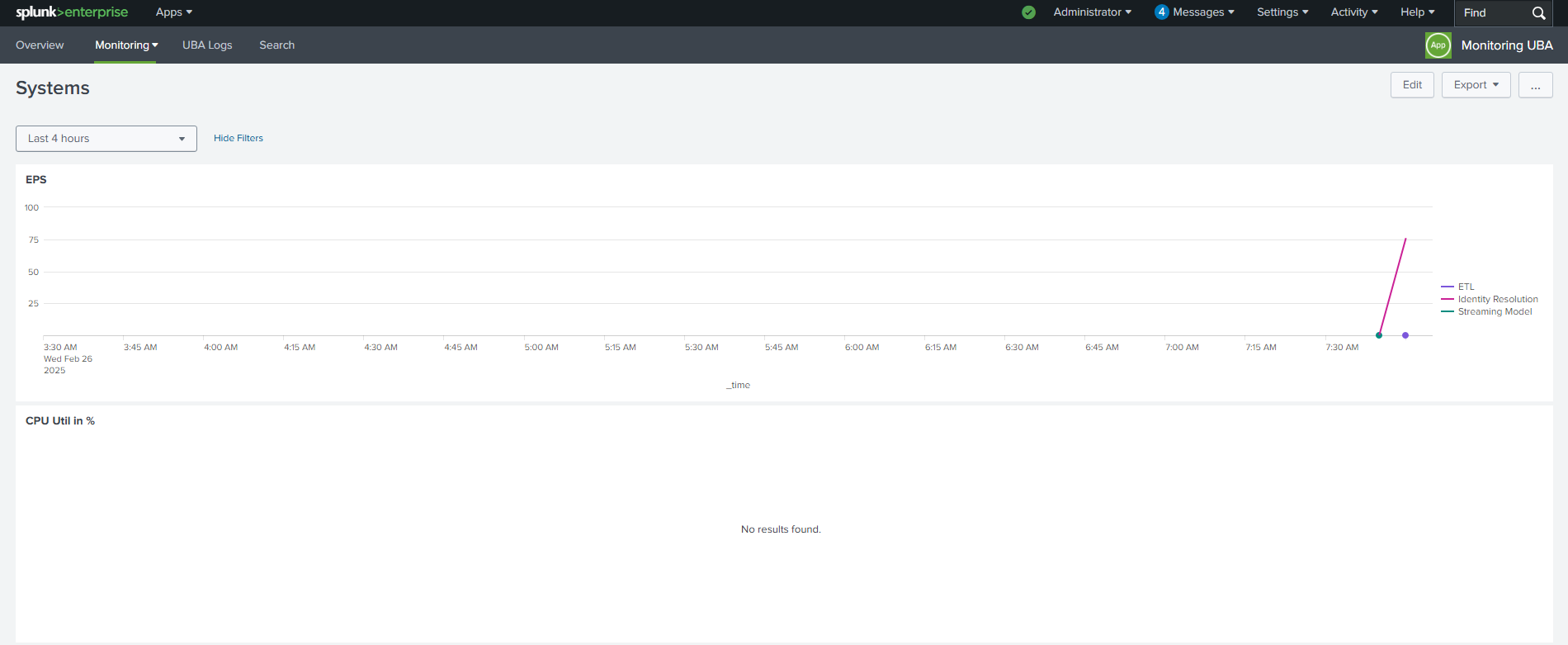The width and height of the screenshot is (1568, 645).
Task: Expand the Messages dropdown
Action: (1203, 12)
